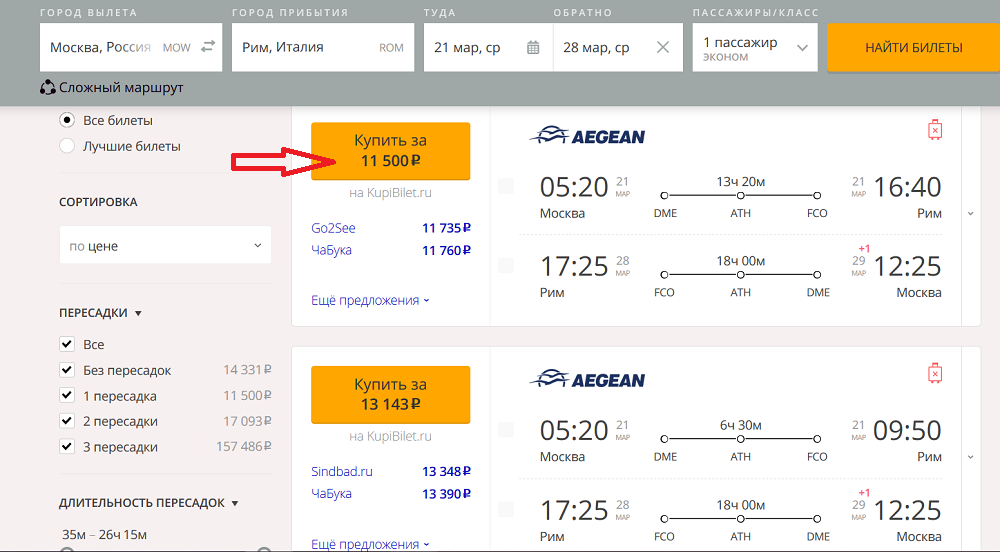Click no-baggage icon on second Aegean ticket

935,373
